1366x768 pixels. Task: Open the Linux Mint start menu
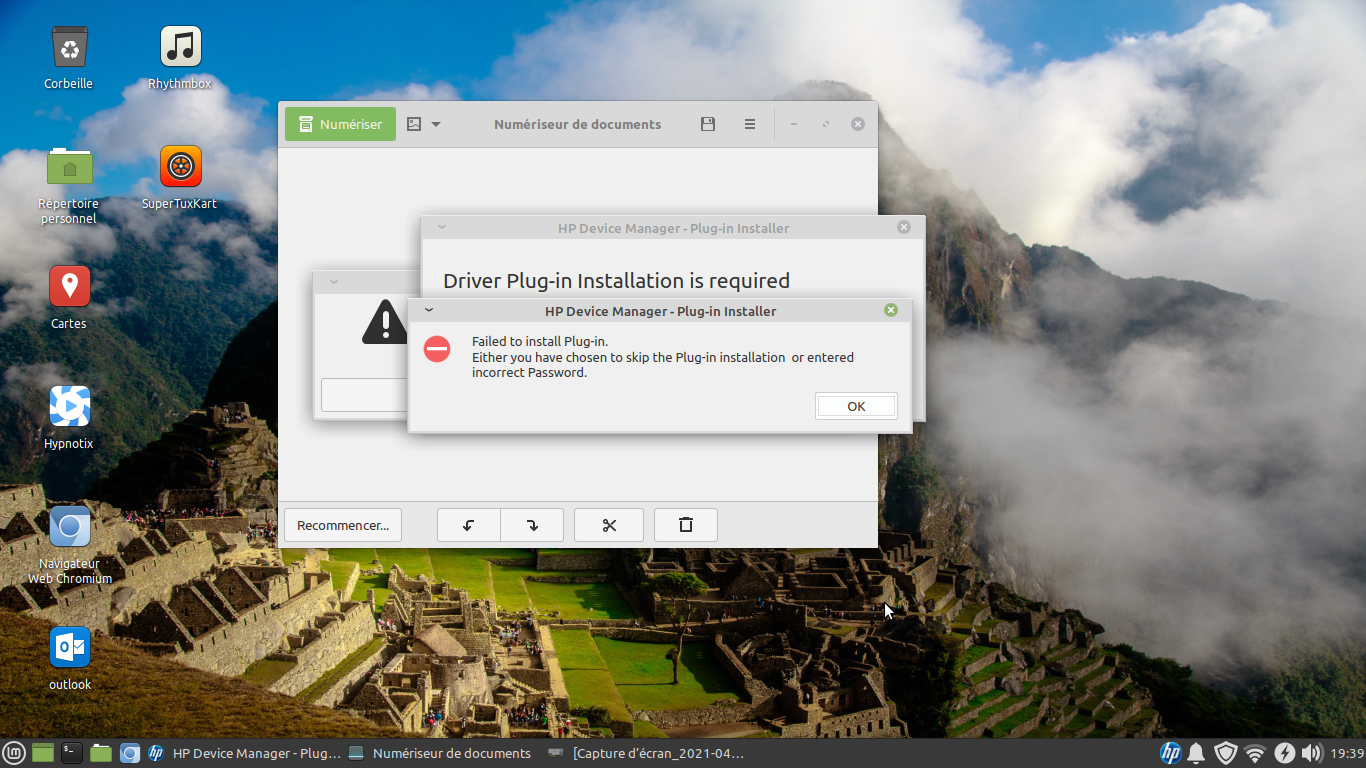tap(14, 753)
